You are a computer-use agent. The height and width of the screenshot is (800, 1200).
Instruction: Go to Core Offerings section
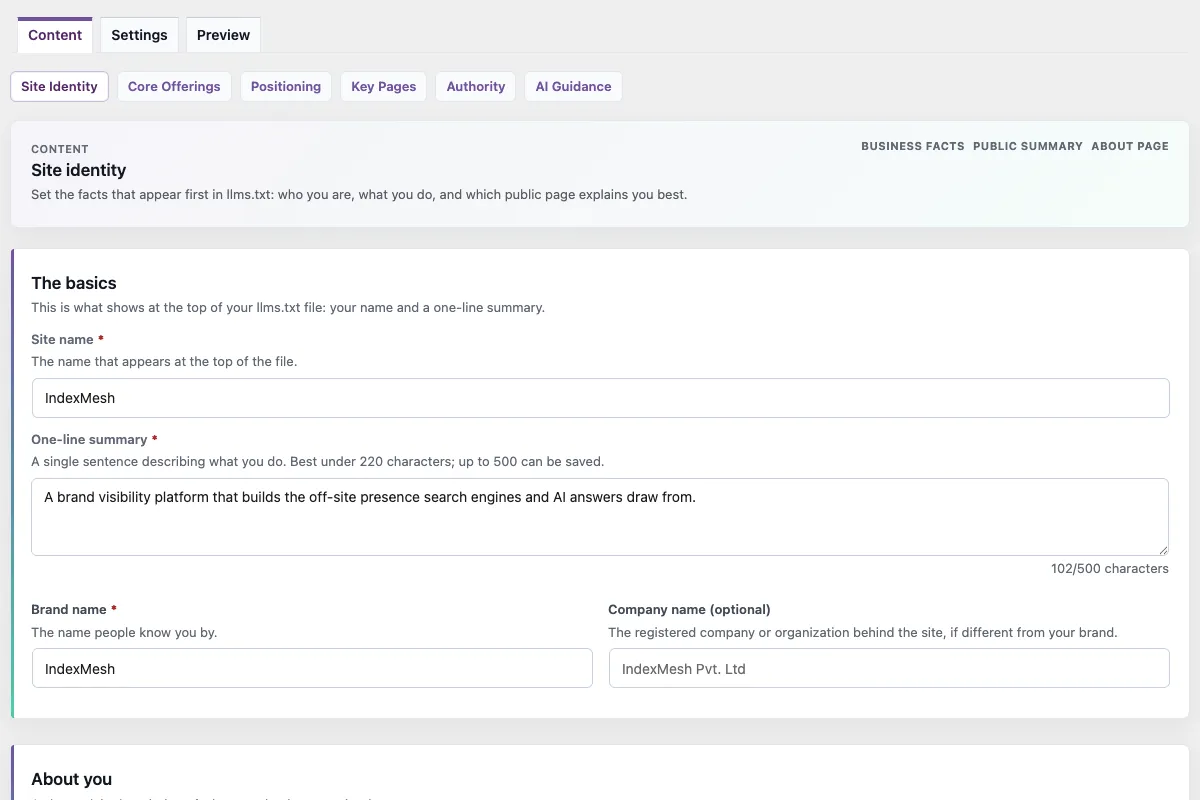tap(174, 86)
